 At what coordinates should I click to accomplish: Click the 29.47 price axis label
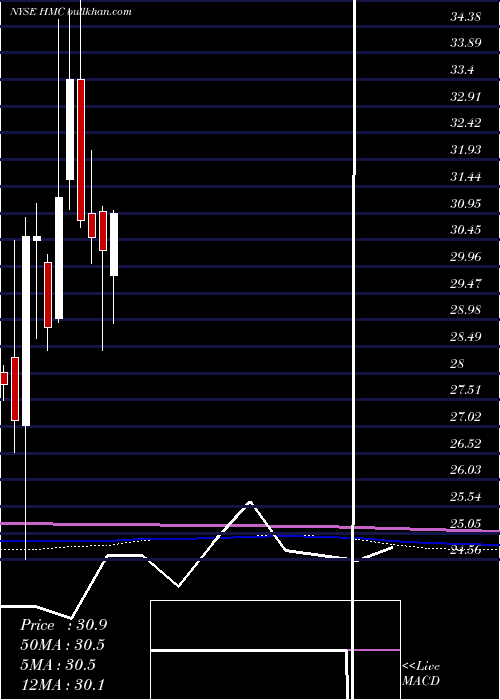point(466,283)
